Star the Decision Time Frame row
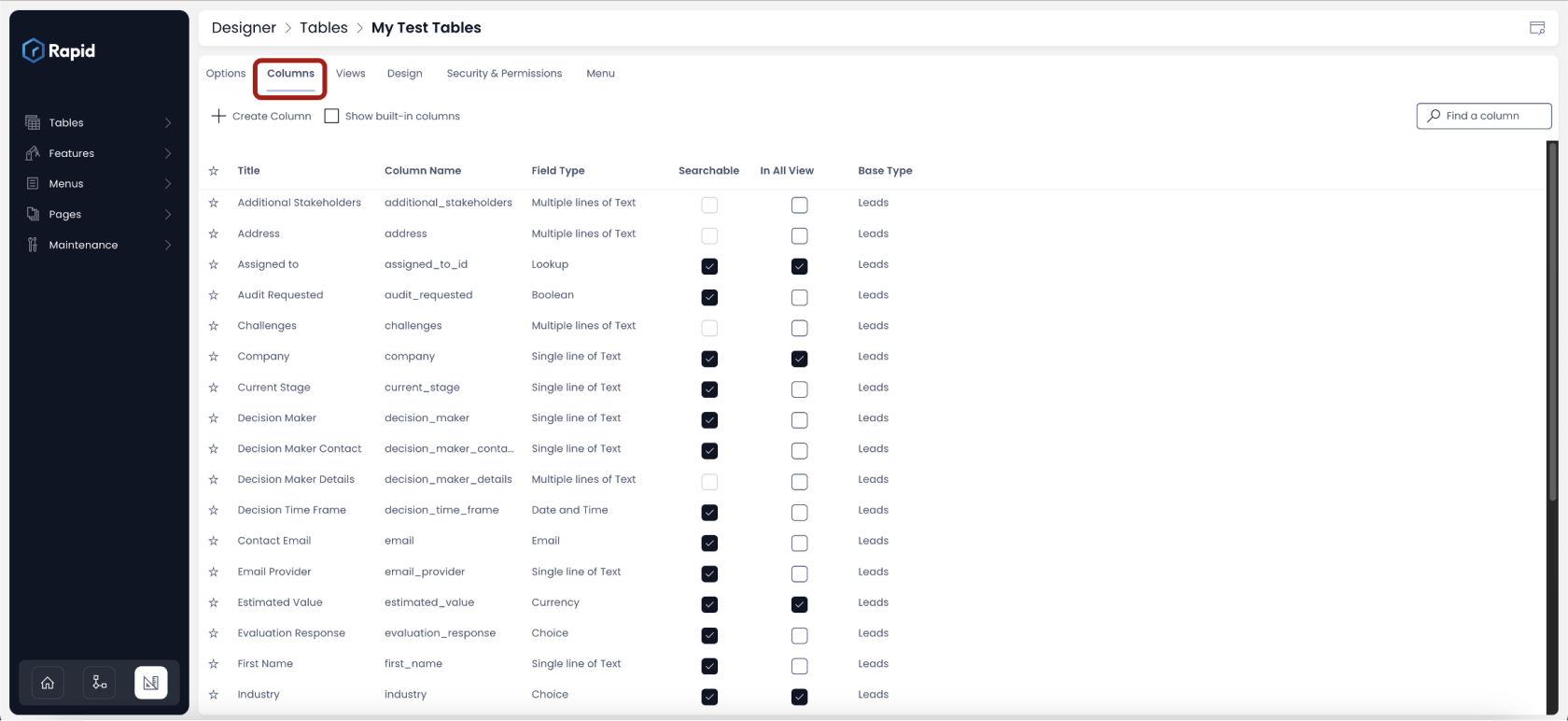Image resolution: width=1568 pixels, height=721 pixels. (214, 510)
